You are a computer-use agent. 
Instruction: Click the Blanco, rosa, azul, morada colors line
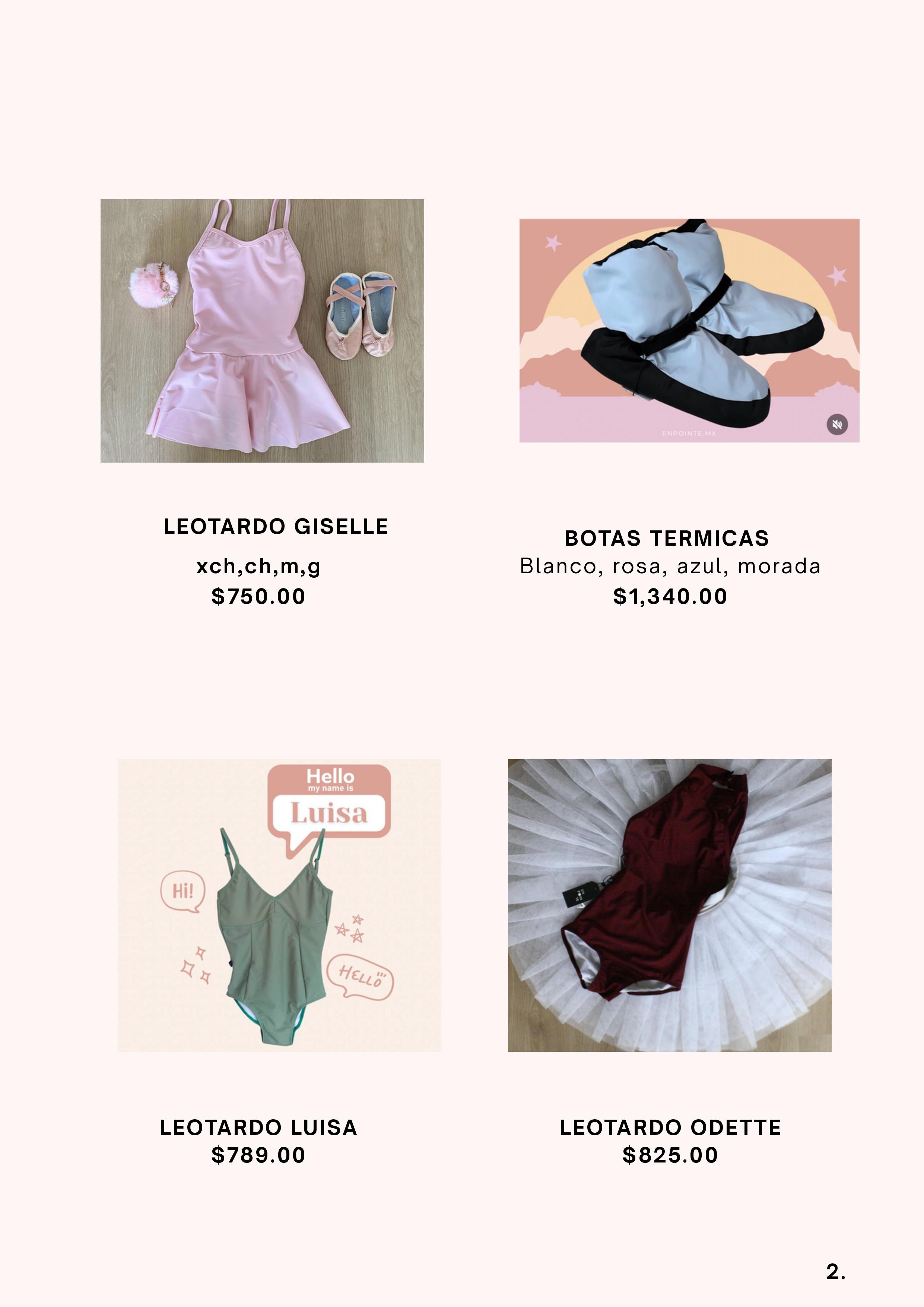pyautogui.click(x=670, y=567)
